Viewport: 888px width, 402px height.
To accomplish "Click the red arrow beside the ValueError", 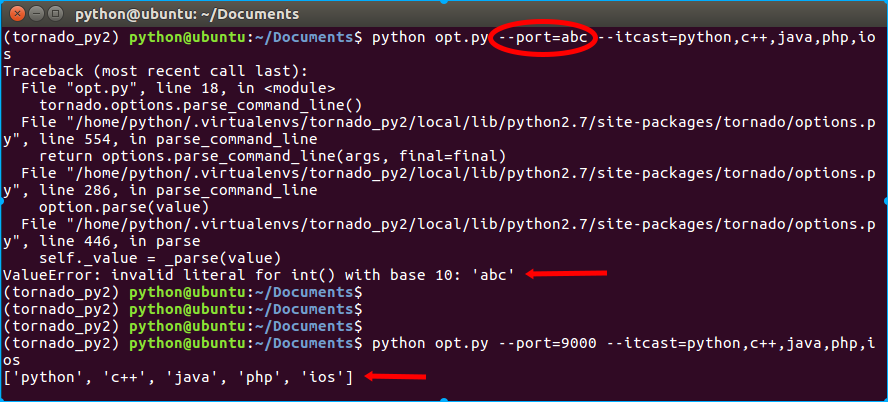I will pos(567,273).
